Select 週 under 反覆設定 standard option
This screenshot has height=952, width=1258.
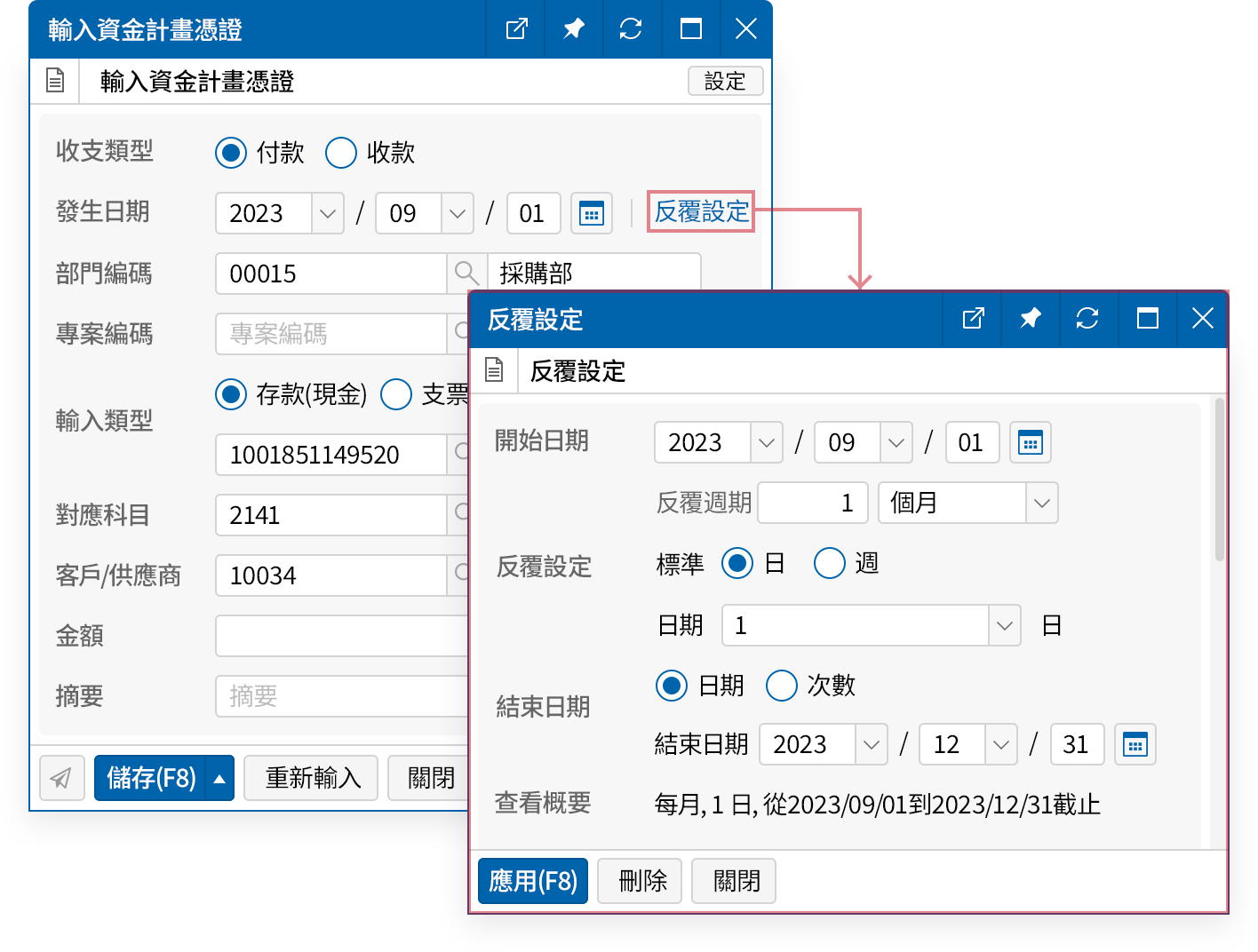coord(829,563)
